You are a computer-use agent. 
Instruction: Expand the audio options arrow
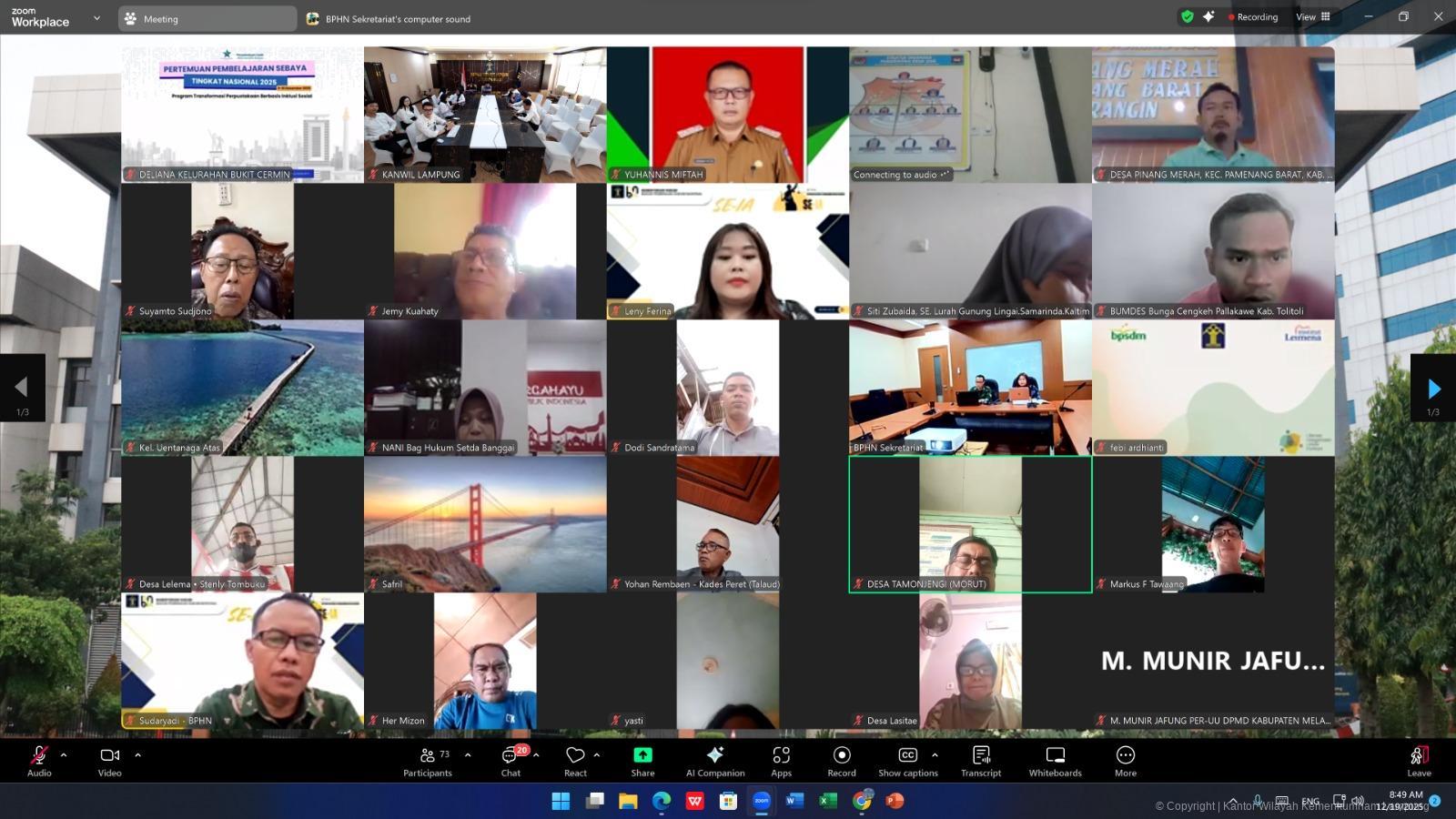pos(64,755)
